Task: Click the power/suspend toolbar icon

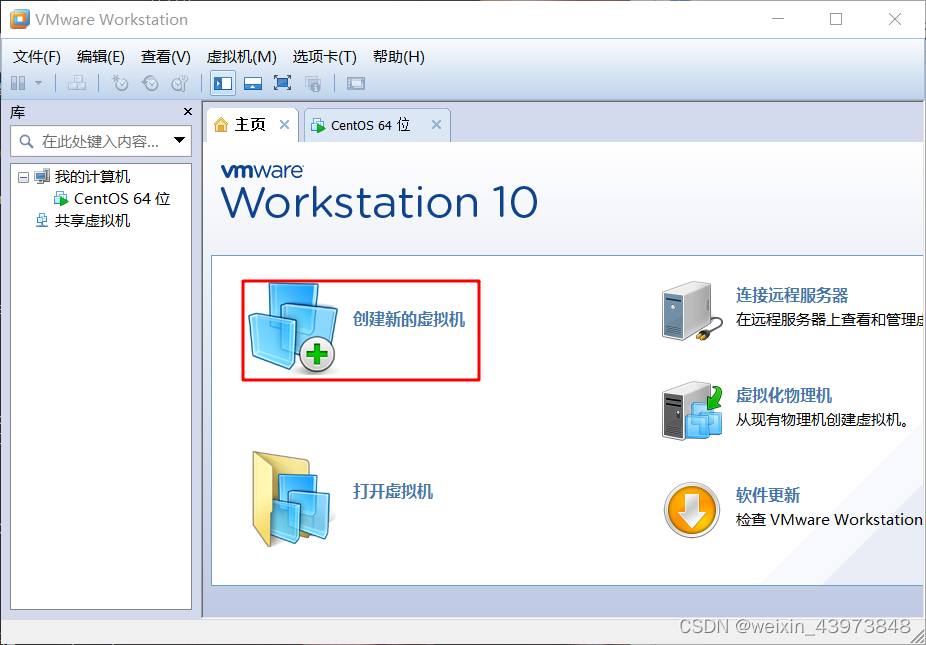Action: [x=18, y=83]
